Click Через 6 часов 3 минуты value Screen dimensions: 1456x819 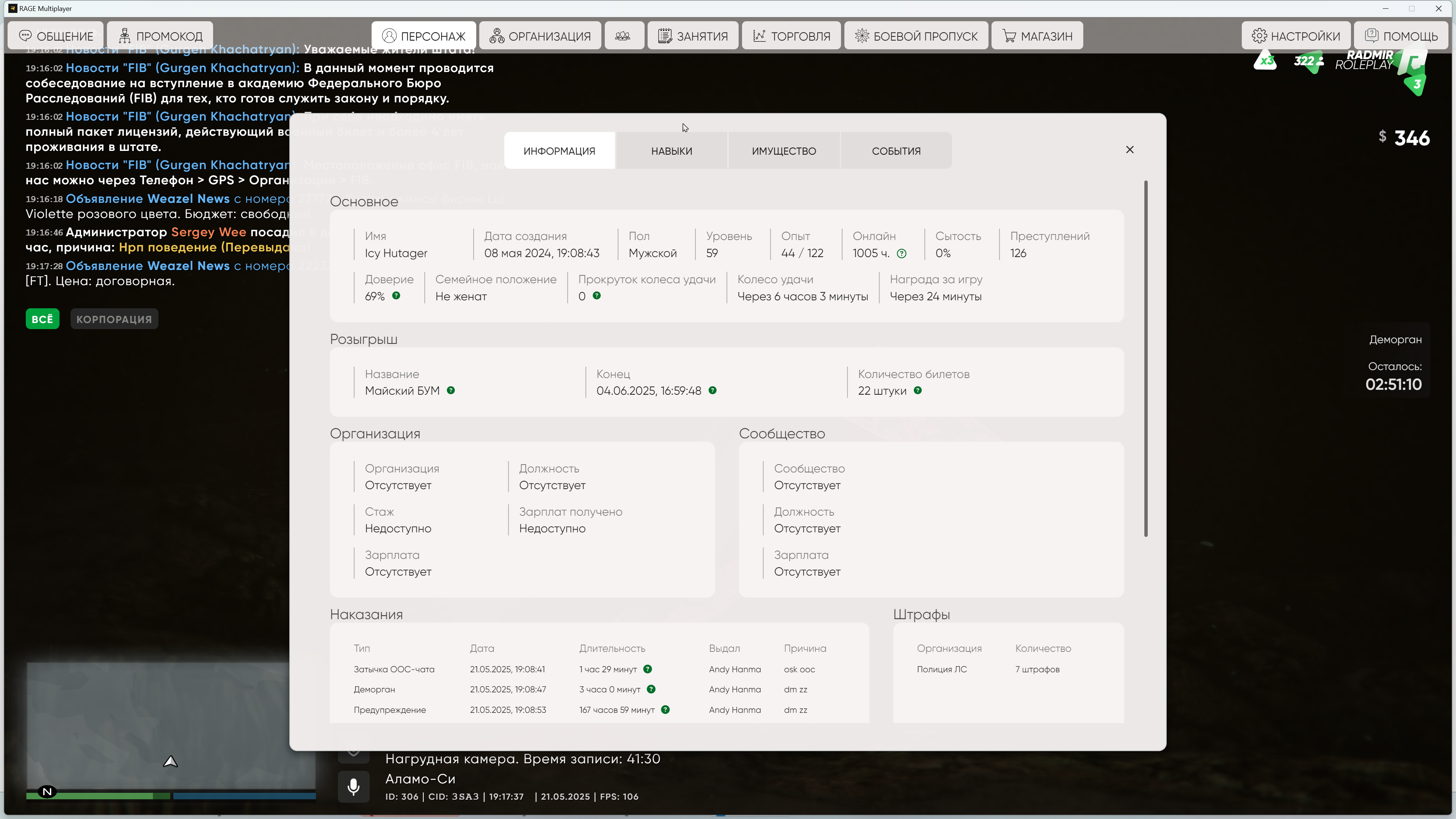point(802,297)
